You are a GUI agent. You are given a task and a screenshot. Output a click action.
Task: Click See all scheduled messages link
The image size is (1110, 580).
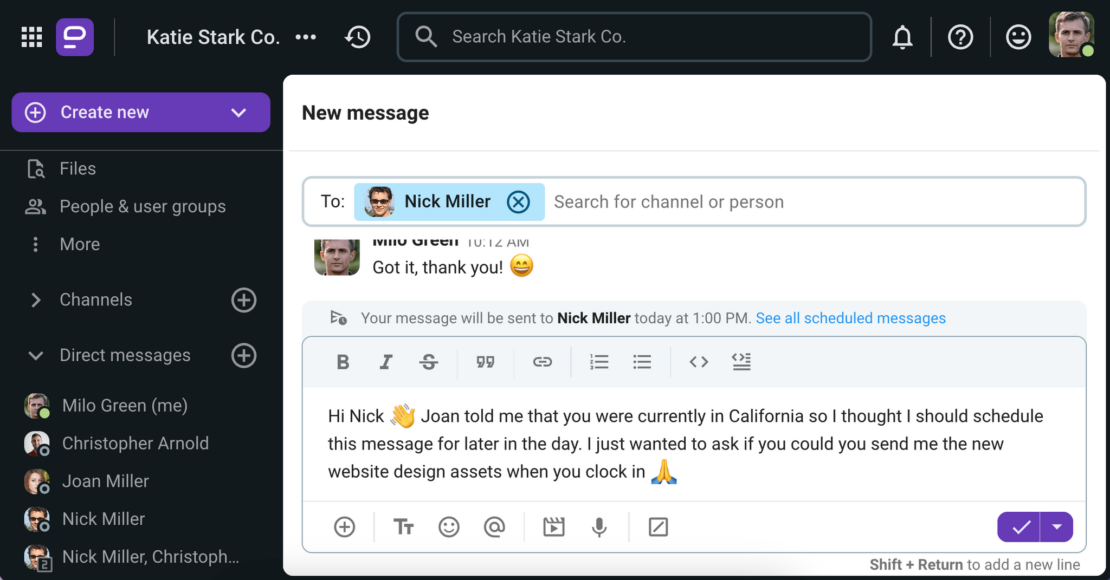pyautogui.click(x=850, y=318)
